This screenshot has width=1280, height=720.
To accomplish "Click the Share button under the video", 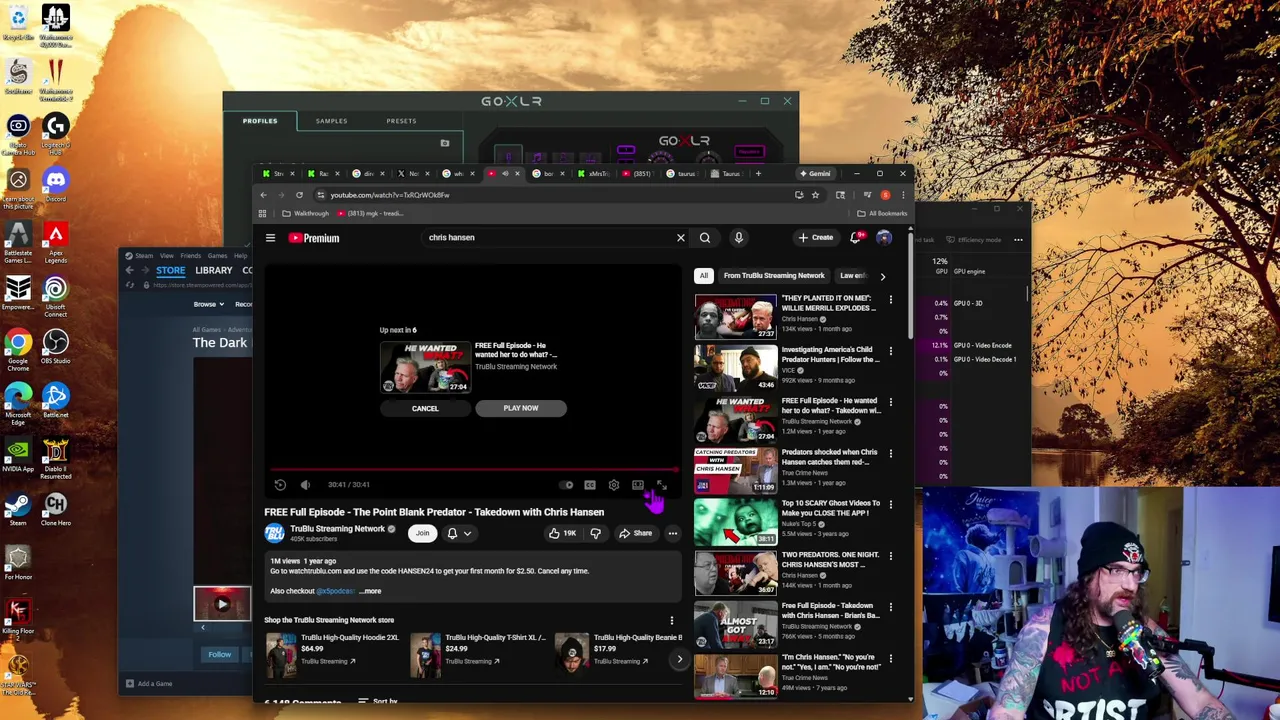I will (635, 533).
